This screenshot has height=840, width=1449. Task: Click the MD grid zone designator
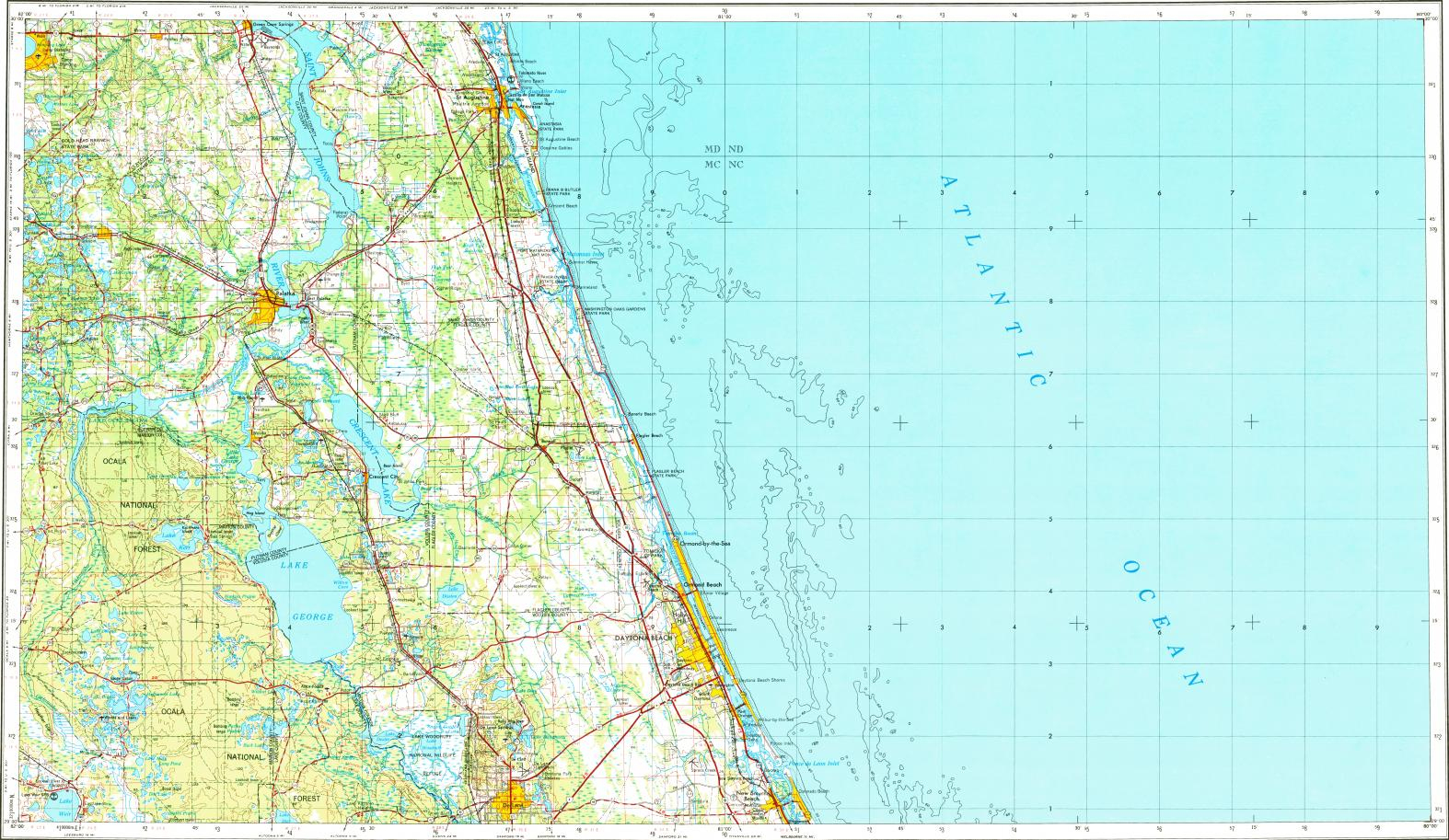pos(713,148)
